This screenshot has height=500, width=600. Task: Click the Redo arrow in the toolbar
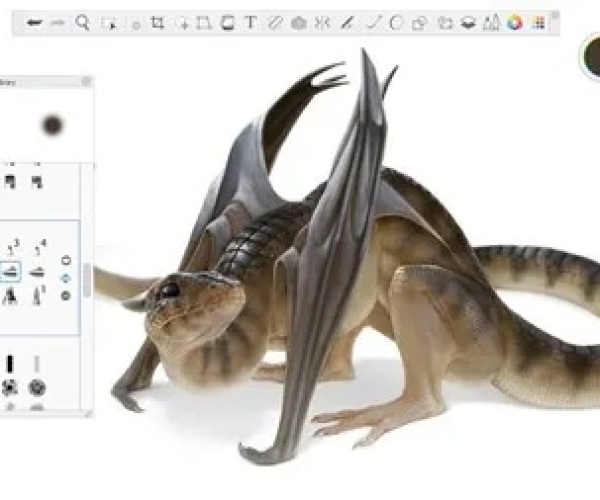point(58,22)
